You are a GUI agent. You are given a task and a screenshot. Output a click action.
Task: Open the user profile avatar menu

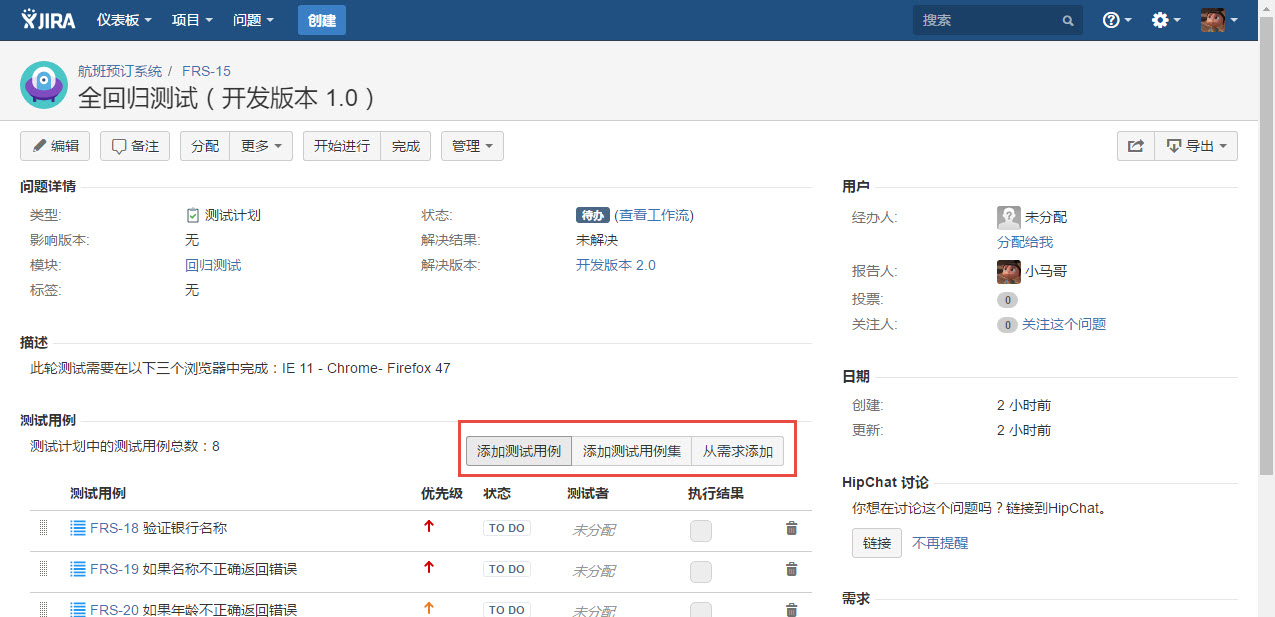[1219, 20]
